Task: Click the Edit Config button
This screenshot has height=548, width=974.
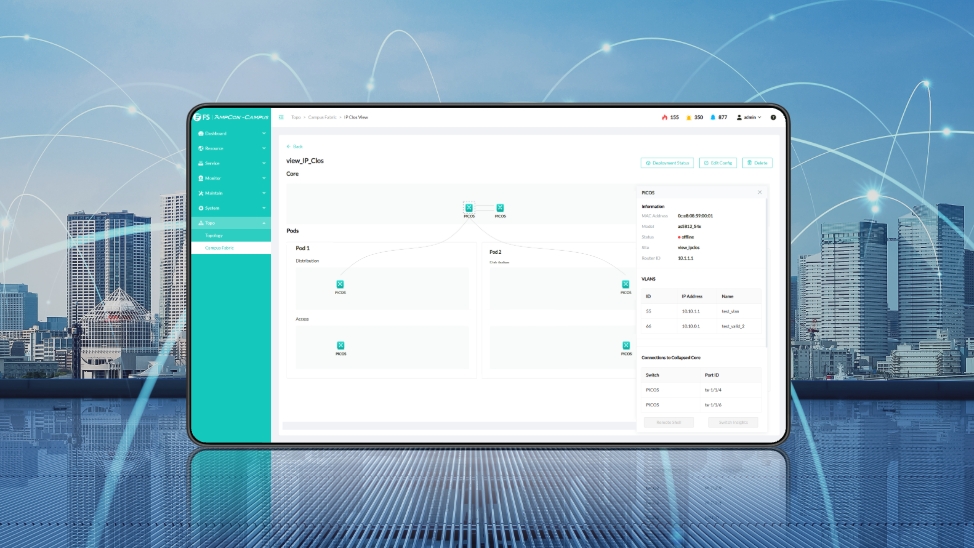Action: pyautogui.click(x=718, y=162)
